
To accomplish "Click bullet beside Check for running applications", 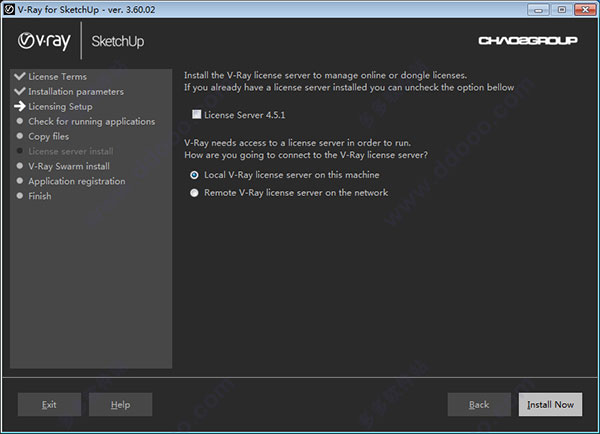I will tap(20, 121).
